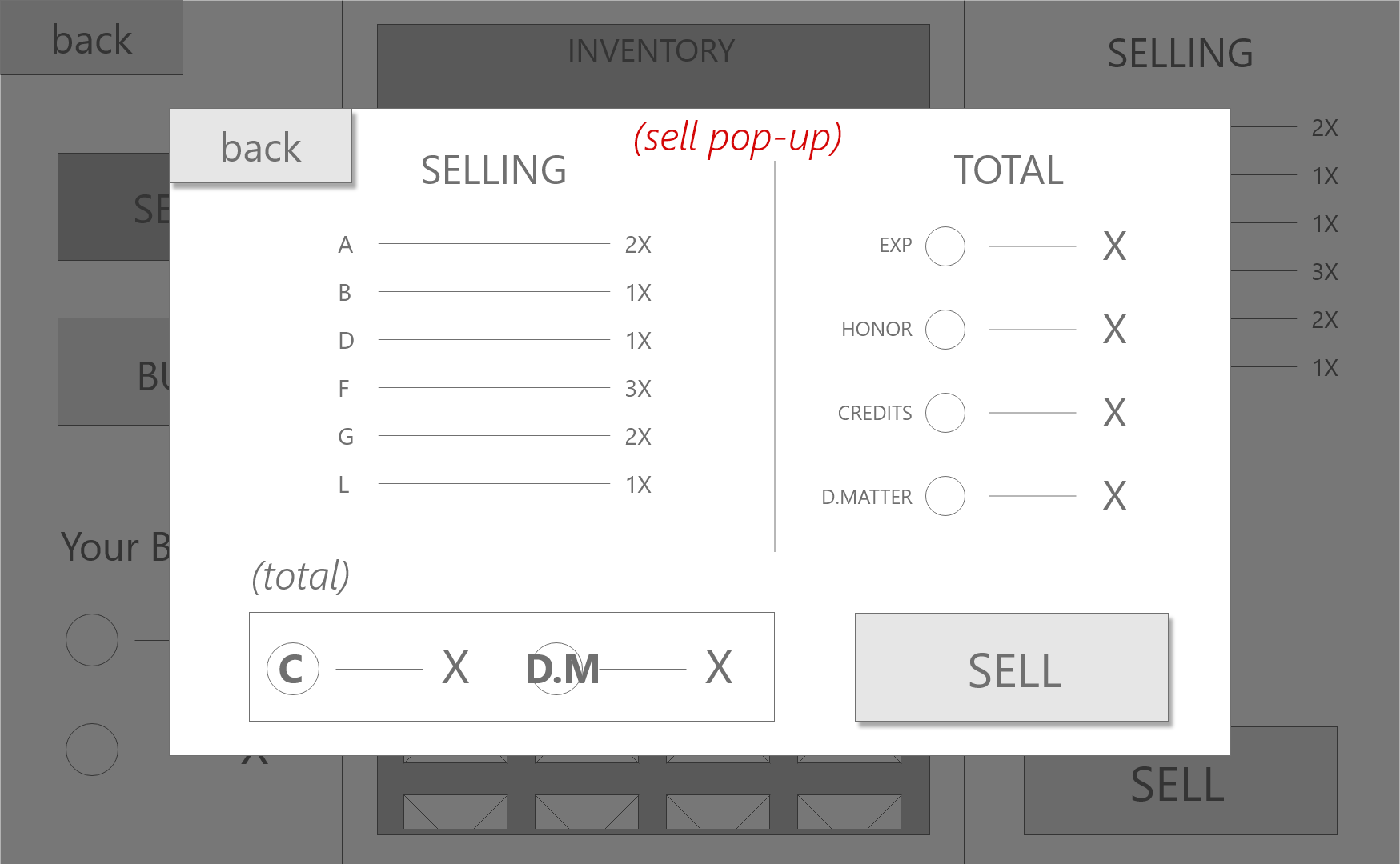1400x864 pixels.
Task: Click the HONOR circle icon
Action: click(x=945, y=330)
